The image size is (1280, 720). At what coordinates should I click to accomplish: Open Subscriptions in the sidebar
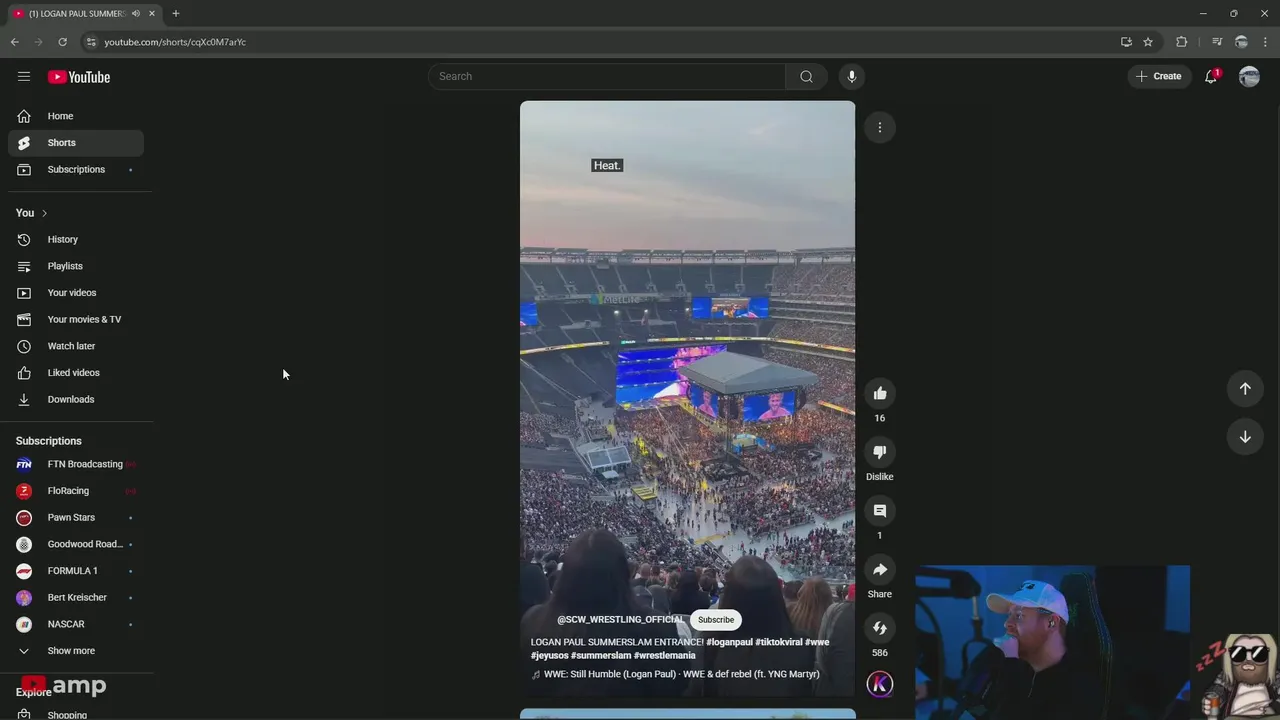[x=76, y=170]
